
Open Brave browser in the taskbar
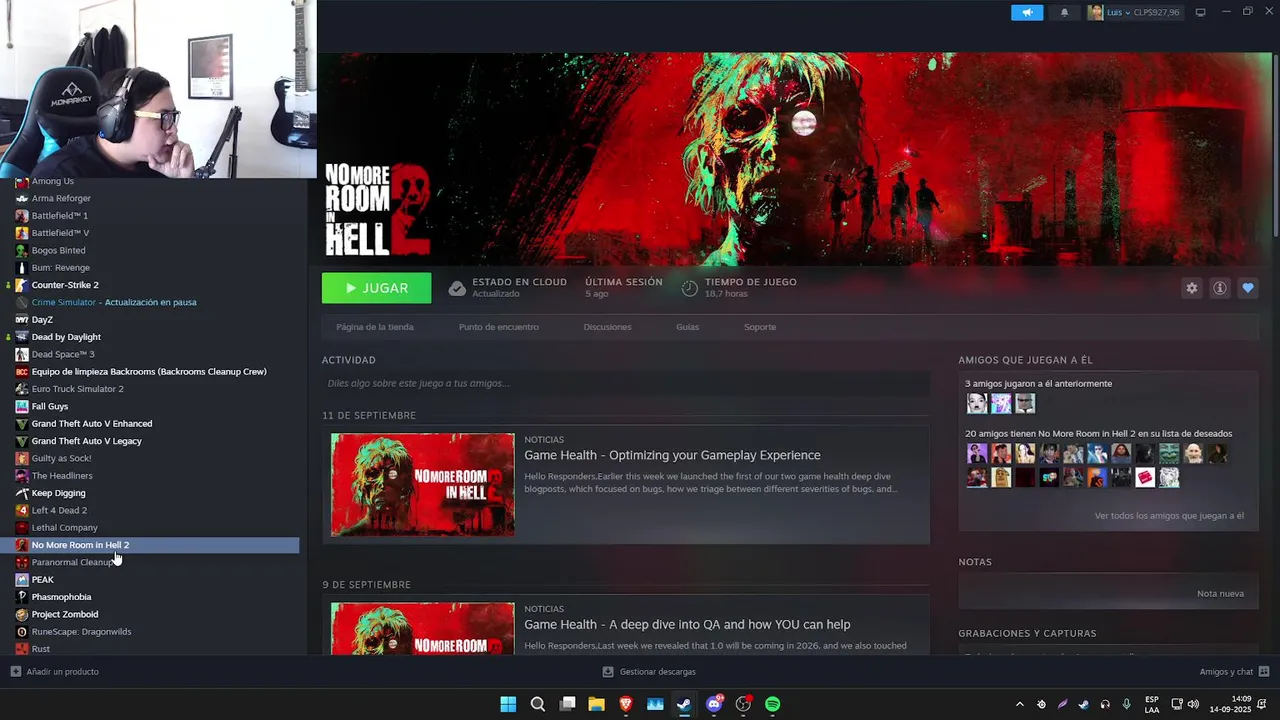(x=626, y=704)
